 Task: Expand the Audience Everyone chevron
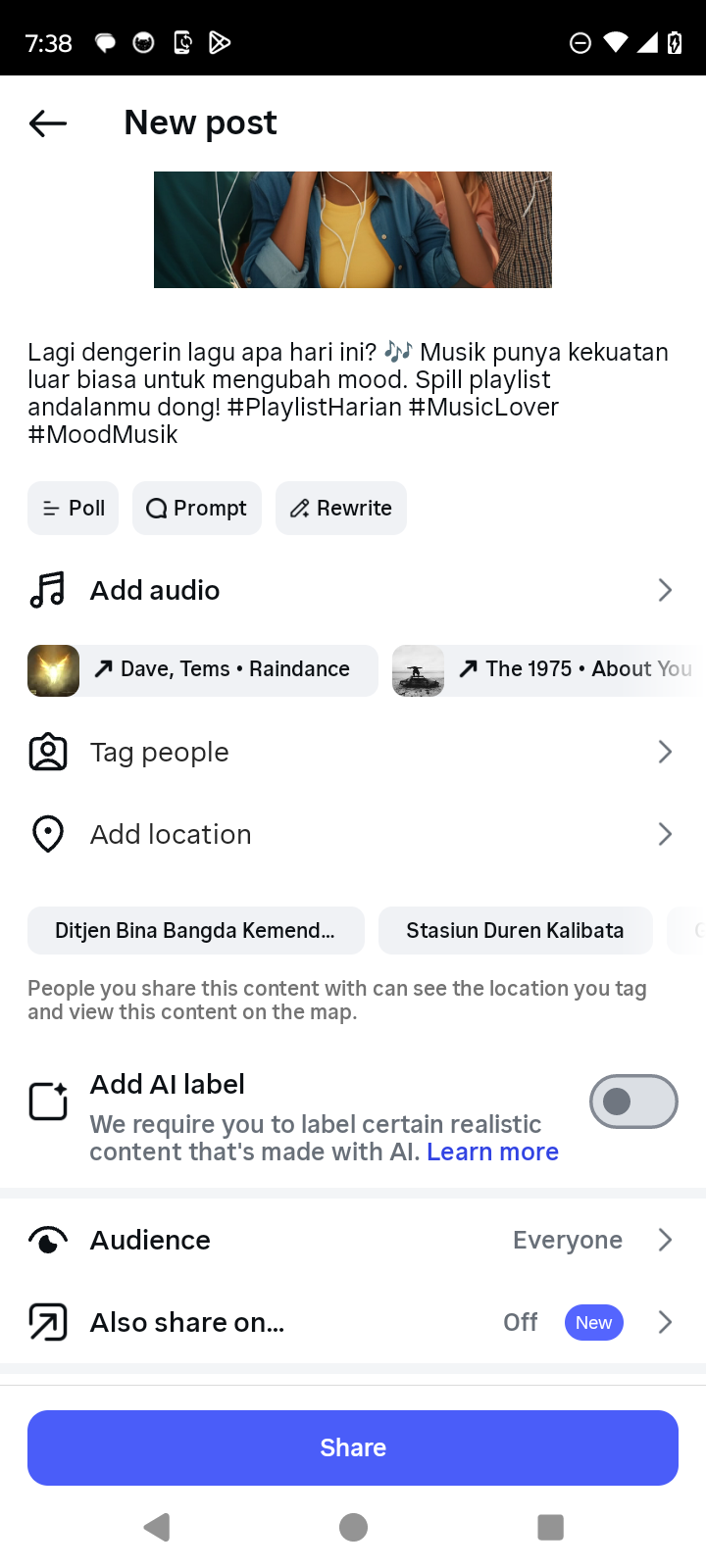coord(665,1241)
